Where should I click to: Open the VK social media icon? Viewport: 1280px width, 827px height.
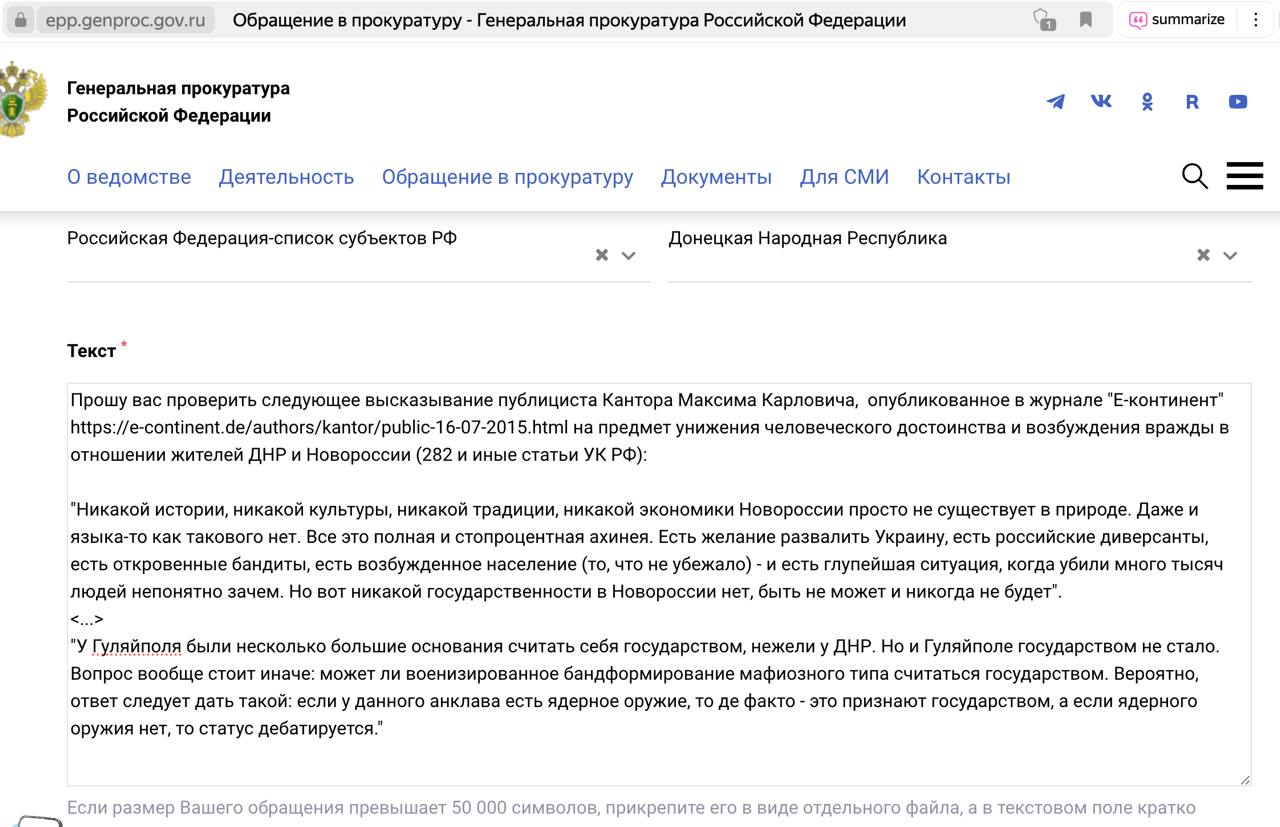click(1101, 101)
